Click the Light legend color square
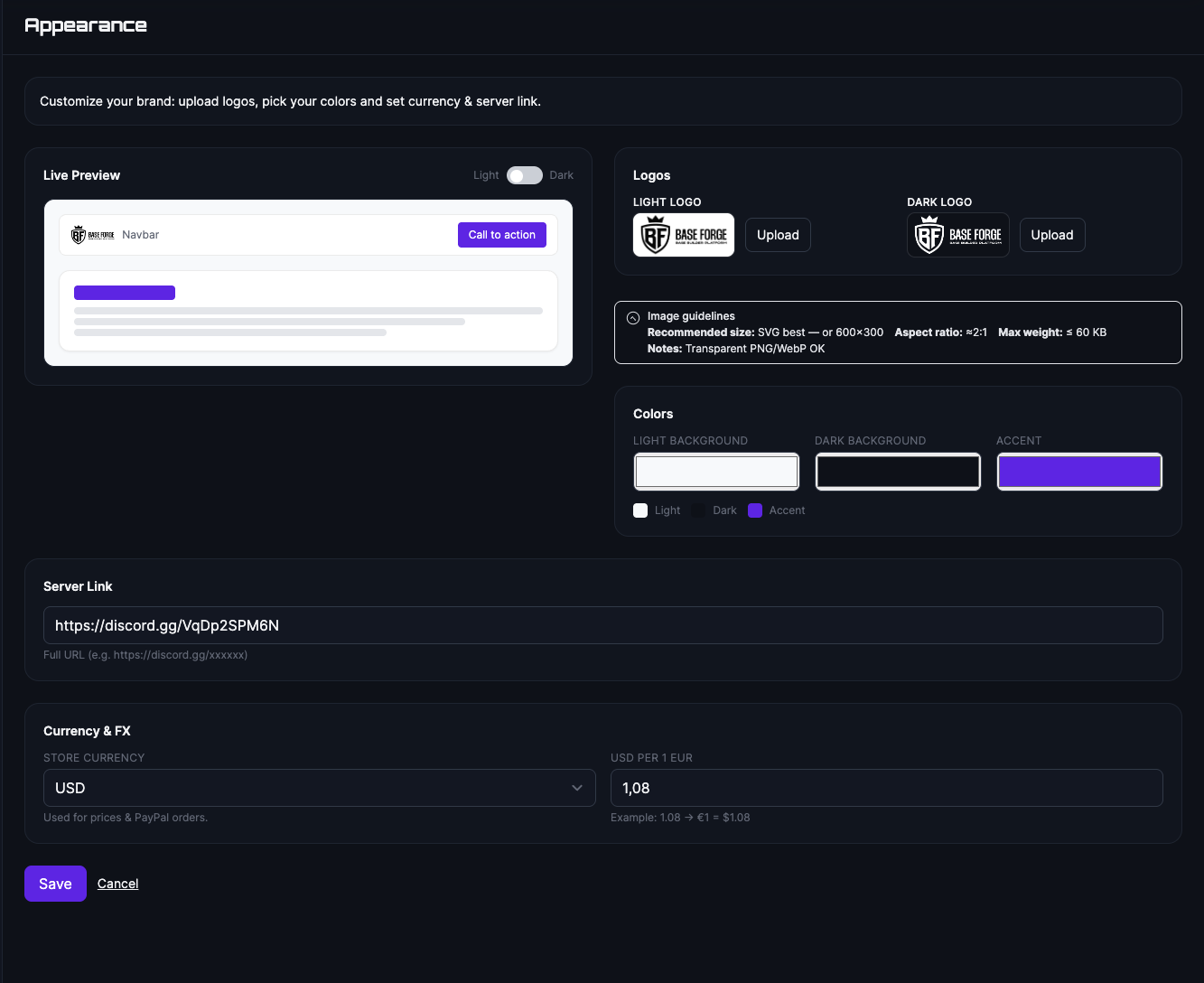1204x983 pixels. pyautogui.click(x=640, y=510)
